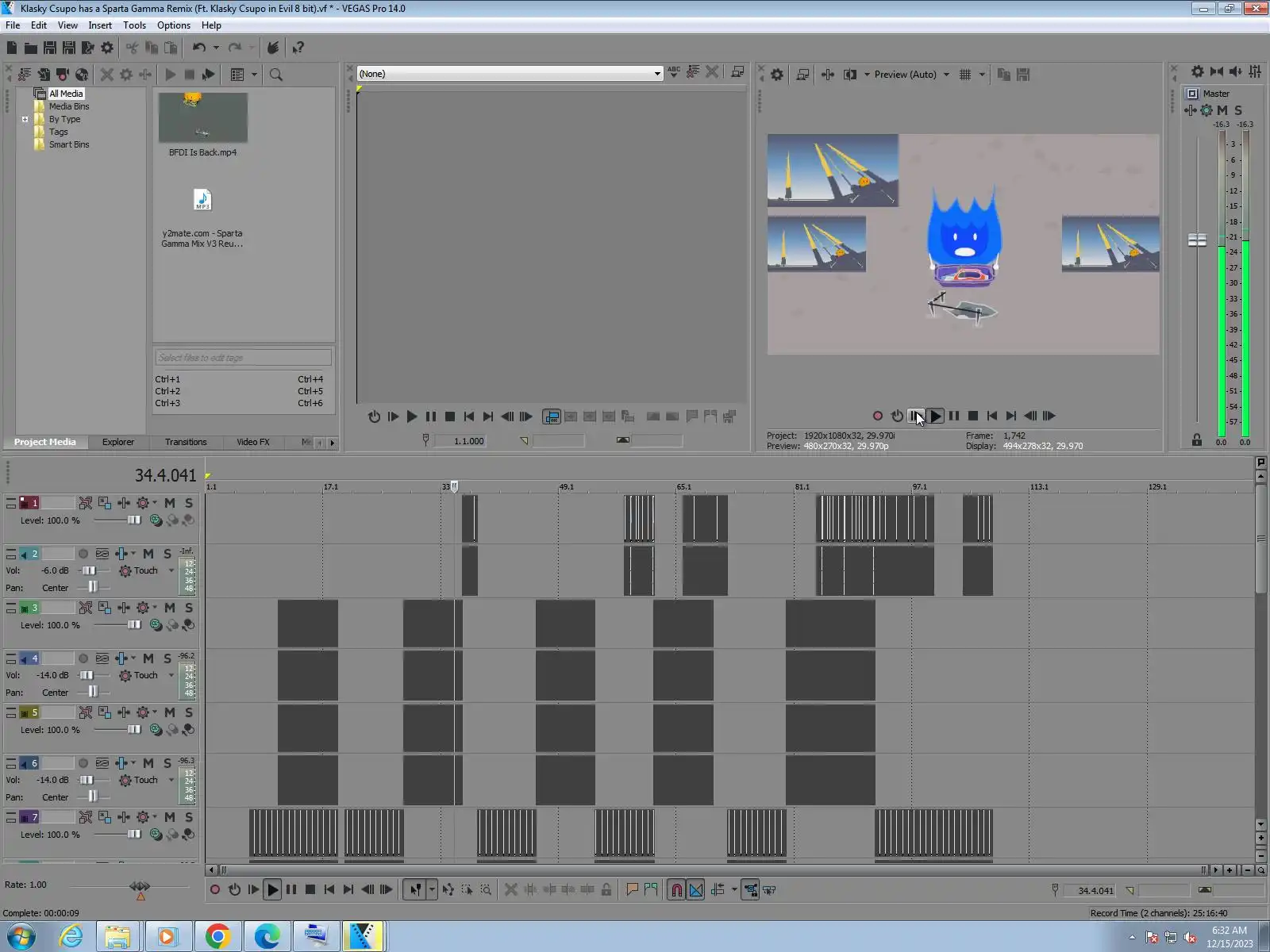Select the Smart Bins folder
This screenshot has width=1270, height=952.
pos(69,144)
